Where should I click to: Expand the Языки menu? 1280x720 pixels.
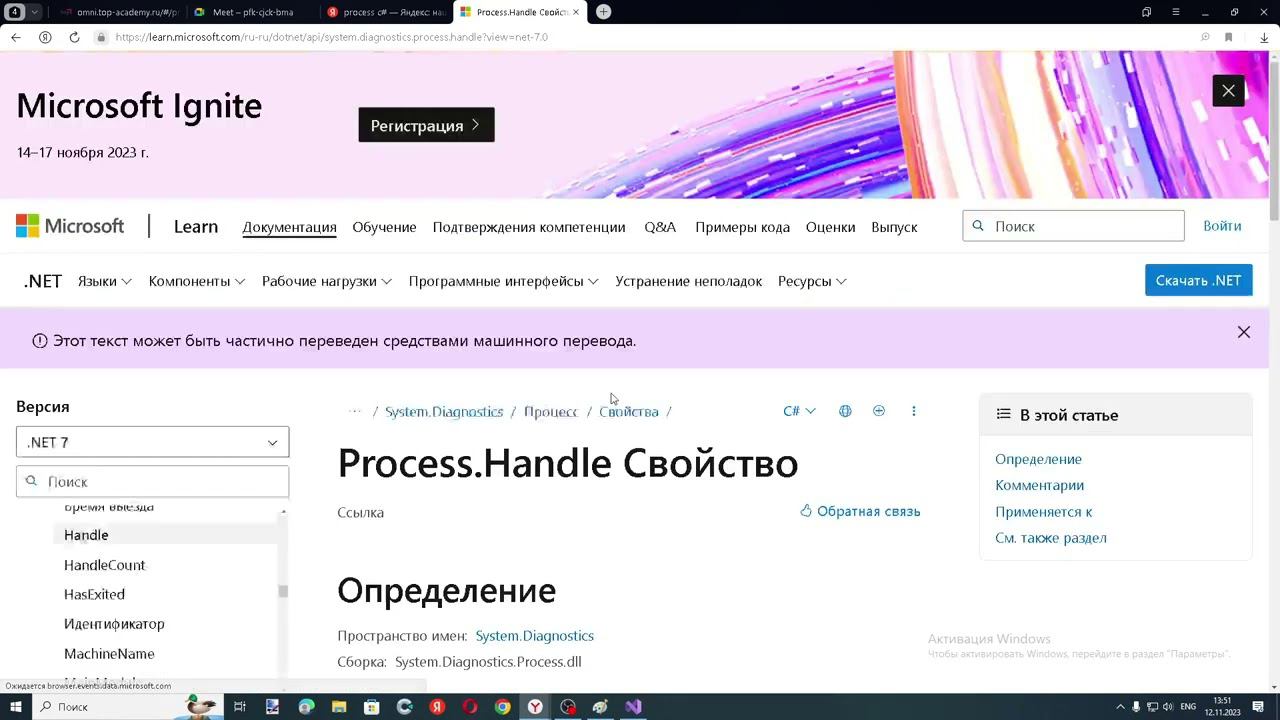coord(105,281)
